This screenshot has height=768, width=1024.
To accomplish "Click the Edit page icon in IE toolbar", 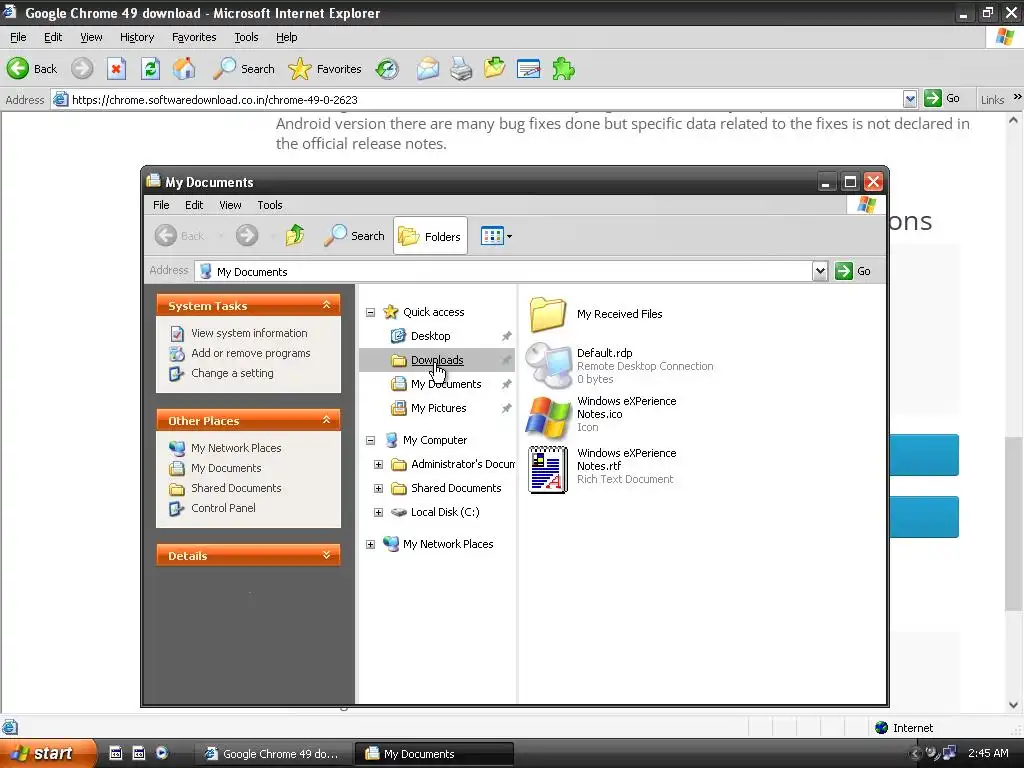I will coord(528,69).
